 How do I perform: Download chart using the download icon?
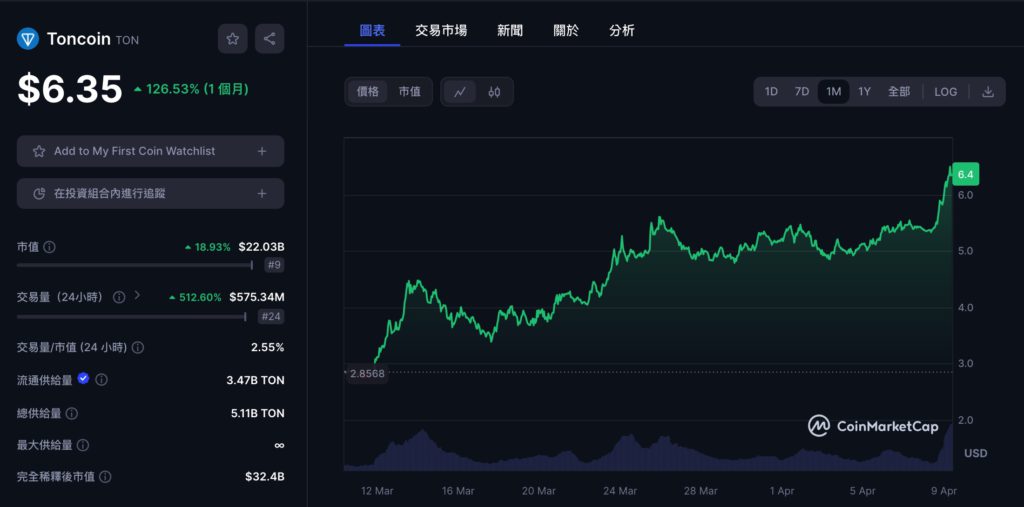(988, 92)
